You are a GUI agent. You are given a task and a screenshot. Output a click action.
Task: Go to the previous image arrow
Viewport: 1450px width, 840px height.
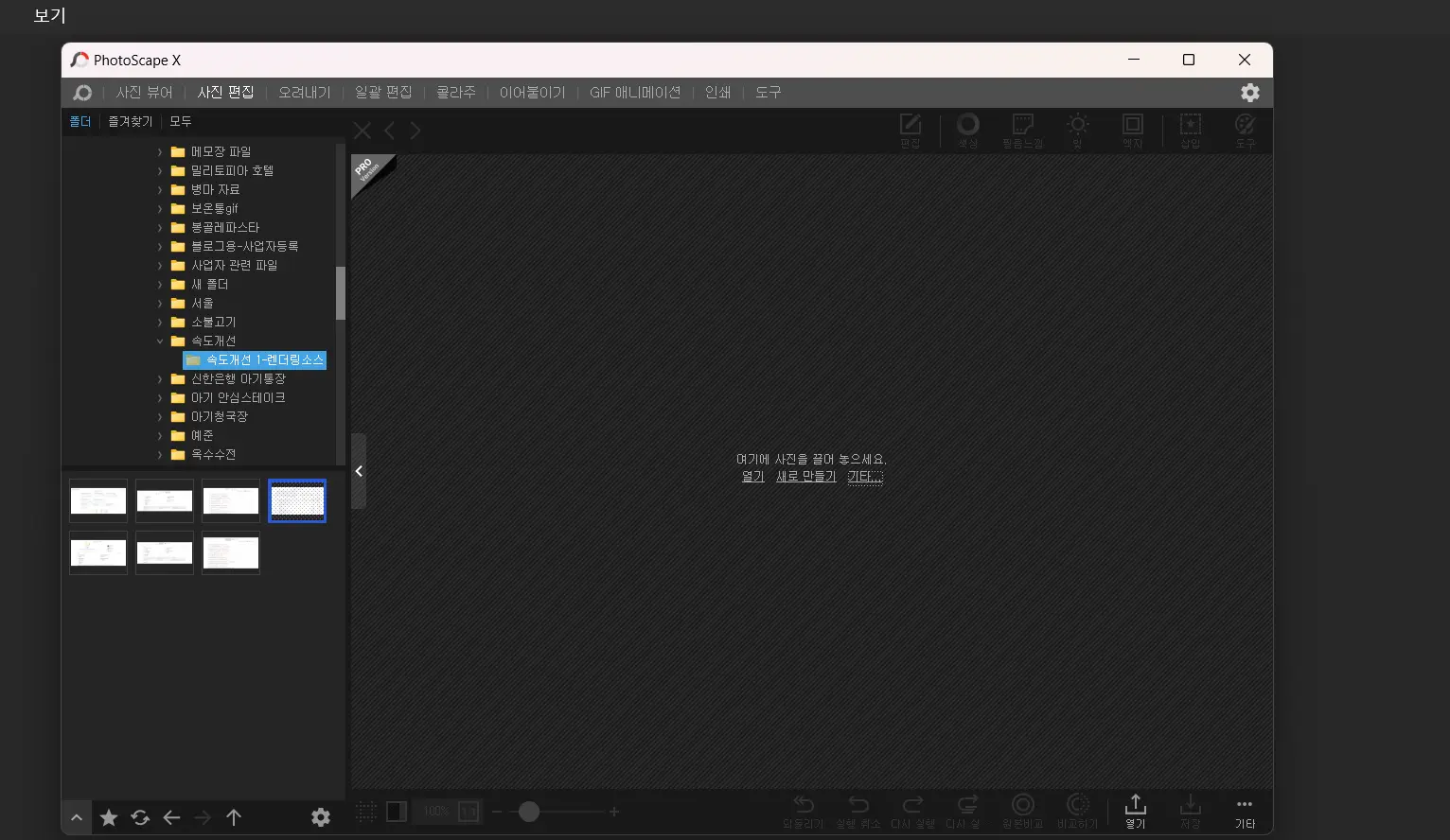[389, 131]
